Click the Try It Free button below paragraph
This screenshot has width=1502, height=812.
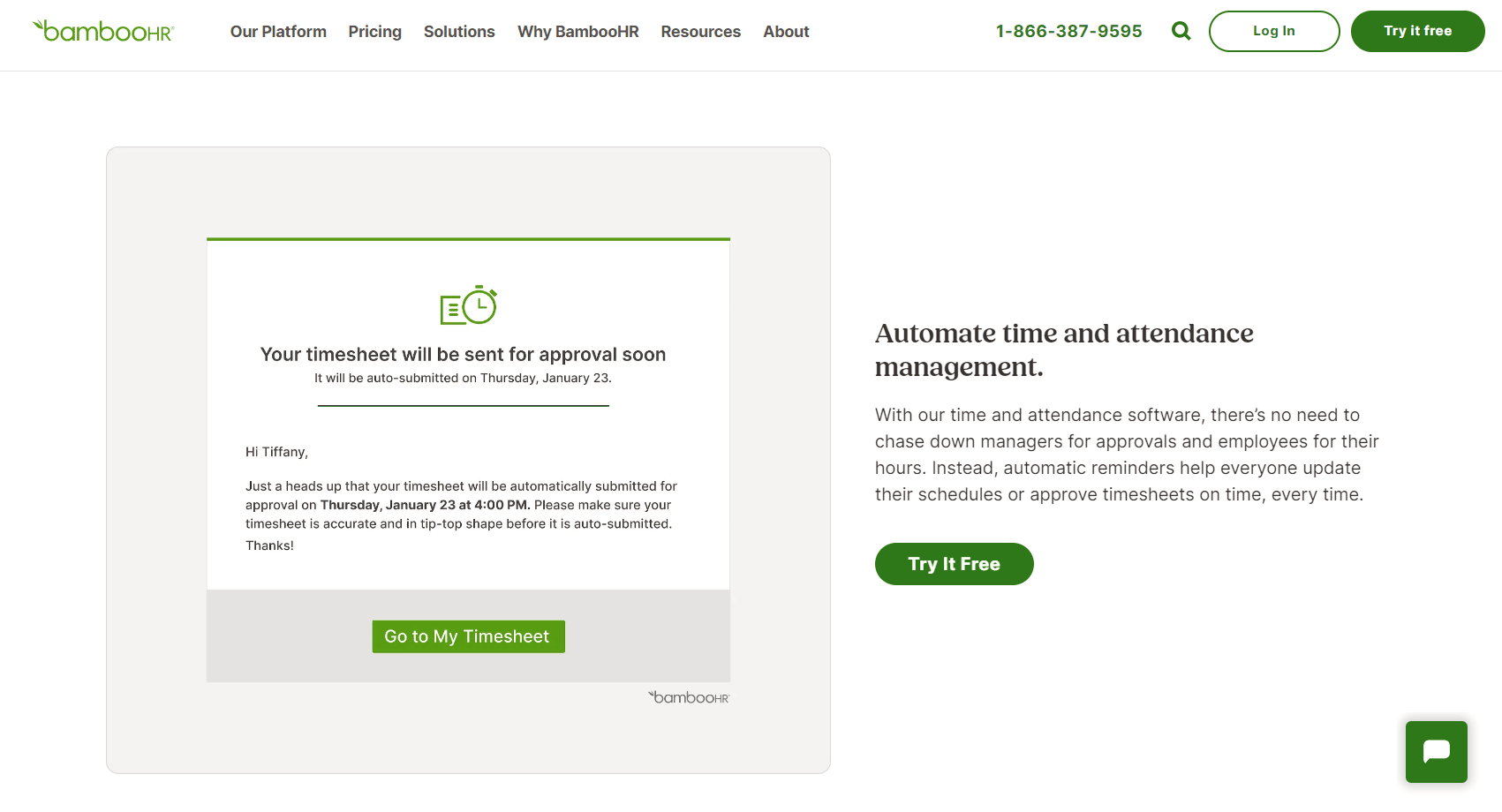click(954, 564)
